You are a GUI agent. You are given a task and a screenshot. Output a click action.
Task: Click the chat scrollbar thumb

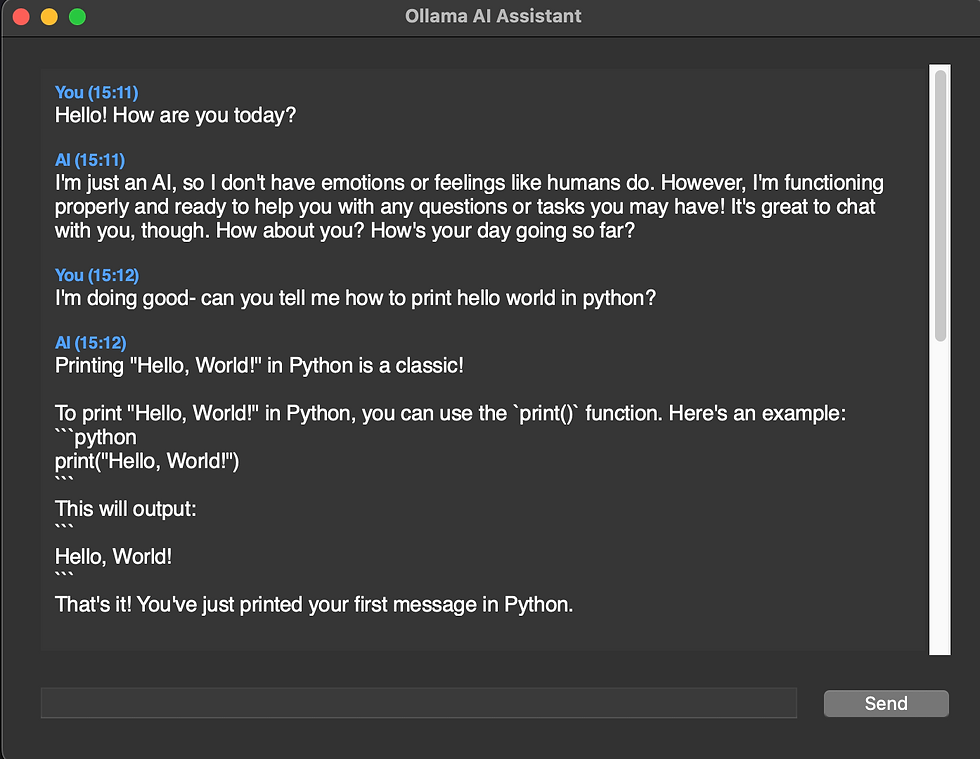940,206
